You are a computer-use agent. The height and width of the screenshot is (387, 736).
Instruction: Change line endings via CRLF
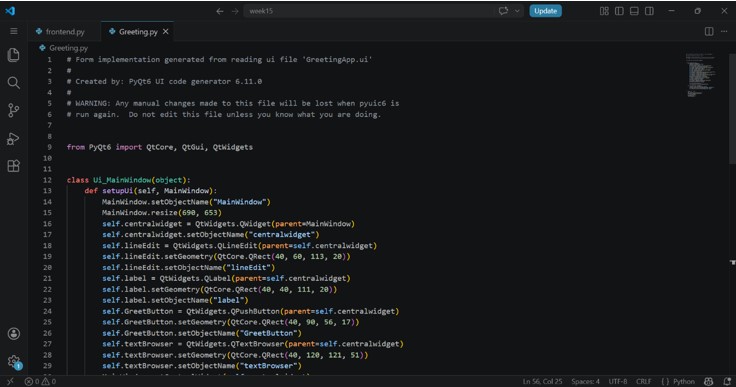(644, 381)
